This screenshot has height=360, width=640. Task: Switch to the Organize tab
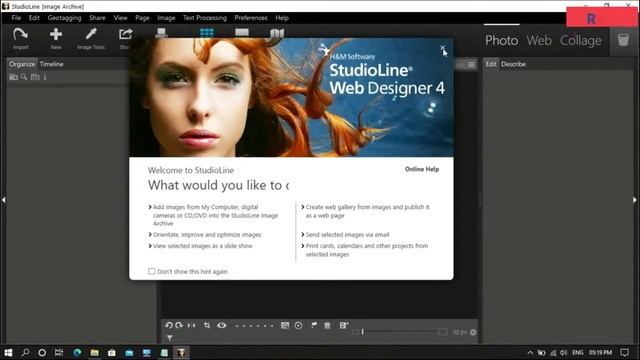22,64
